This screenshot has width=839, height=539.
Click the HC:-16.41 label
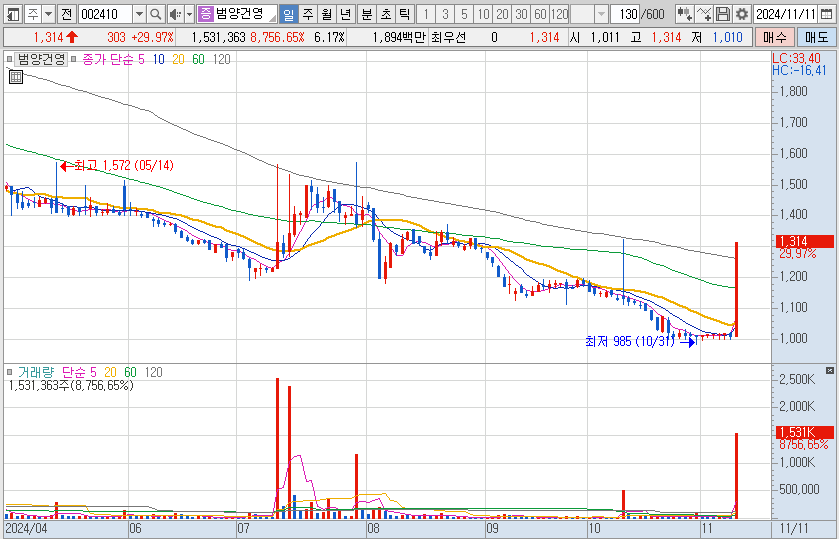tap(799, 70)
